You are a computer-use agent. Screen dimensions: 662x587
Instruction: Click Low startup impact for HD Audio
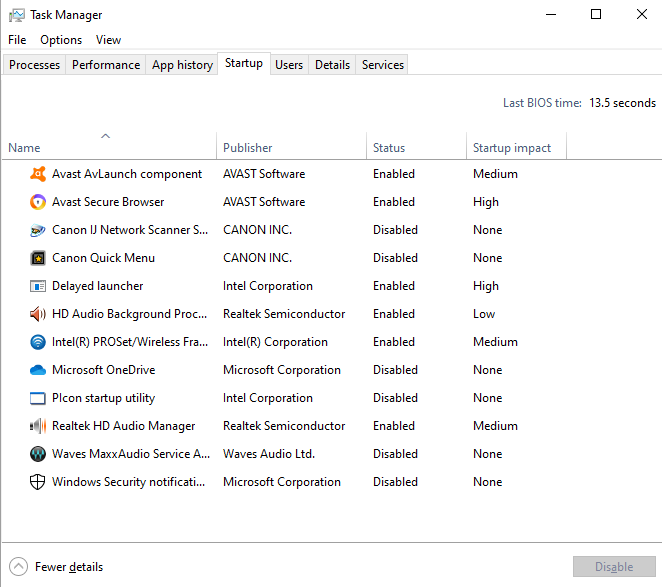(x=484, y=314)
